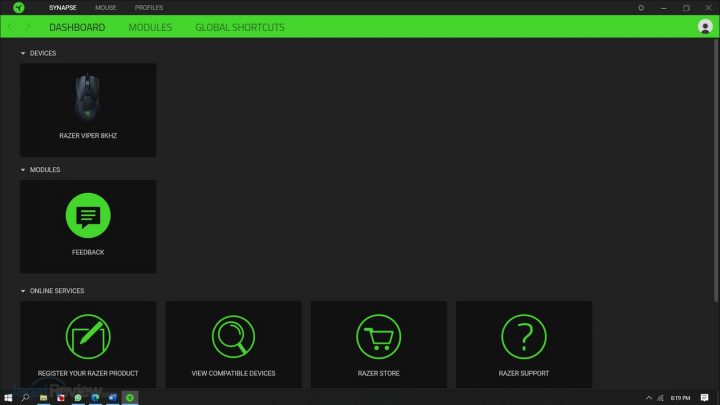720x405 pixels.
Task: Open the user account avatar
Action: click(705, 27)
